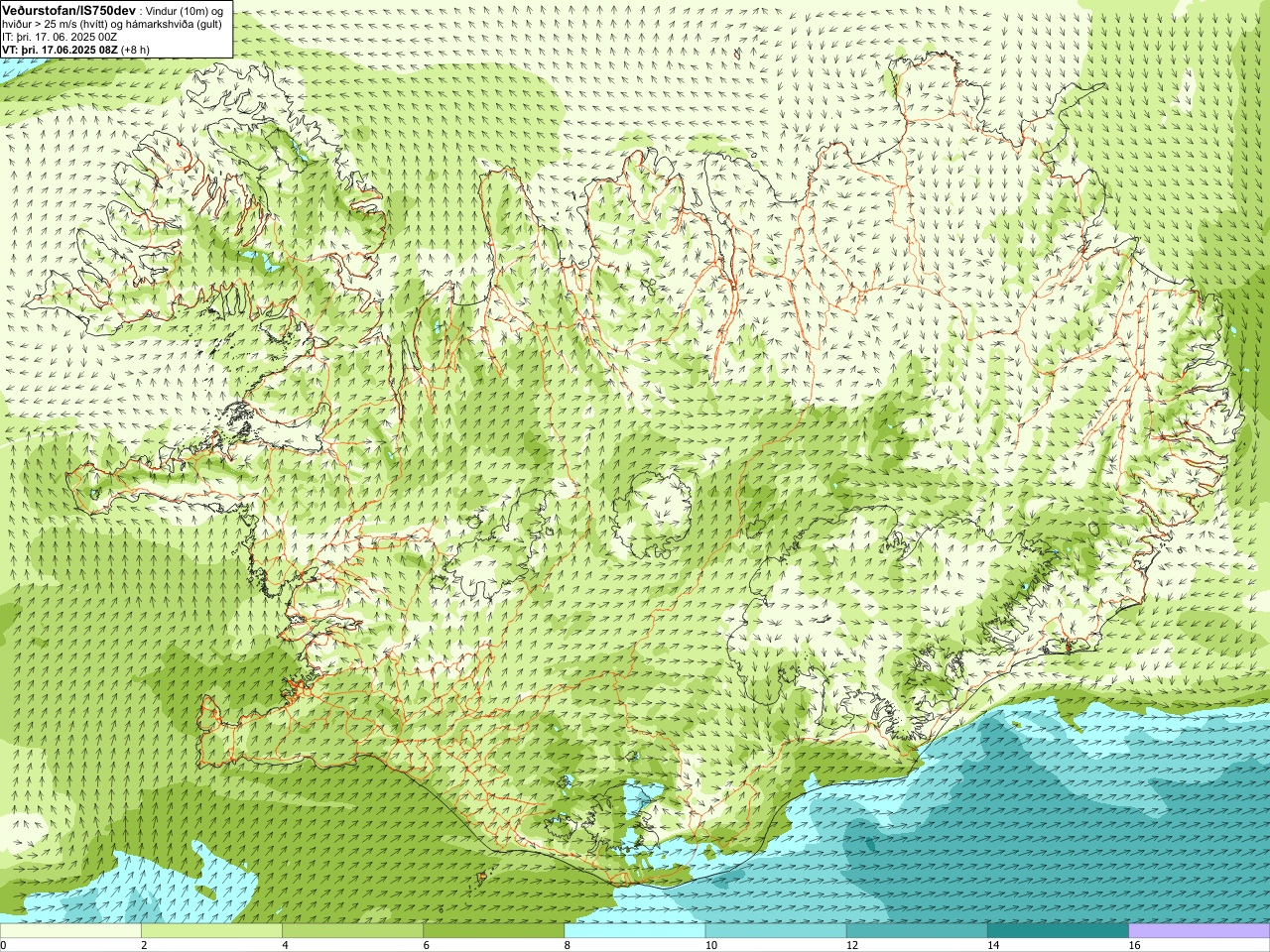The height and width of the screenshot is (952, 1270).
Task: Click the cyan 10–12 m/s legend swatch
Action: click(776, 931)
